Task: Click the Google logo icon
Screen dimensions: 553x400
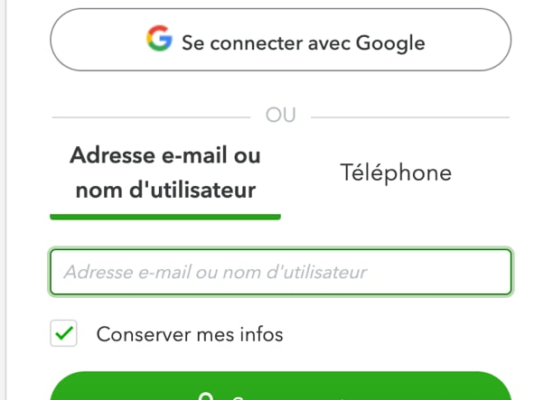Action: point(159,38)
